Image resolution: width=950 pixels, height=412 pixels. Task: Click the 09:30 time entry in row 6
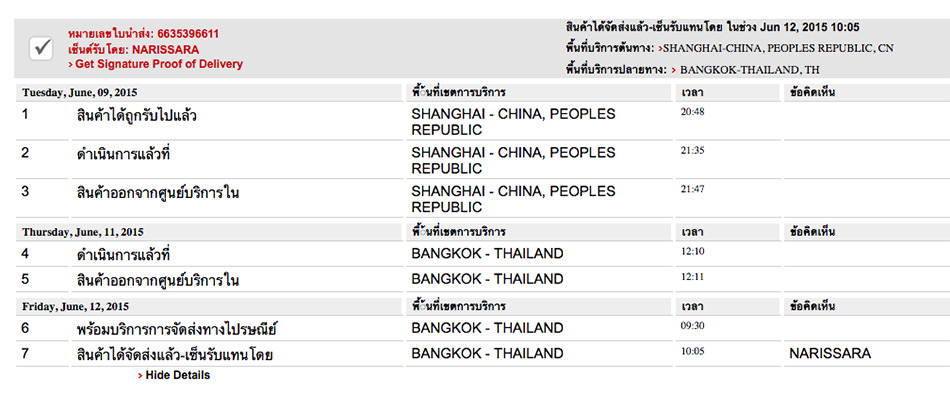pyautogui.click(x=692, y=325)
